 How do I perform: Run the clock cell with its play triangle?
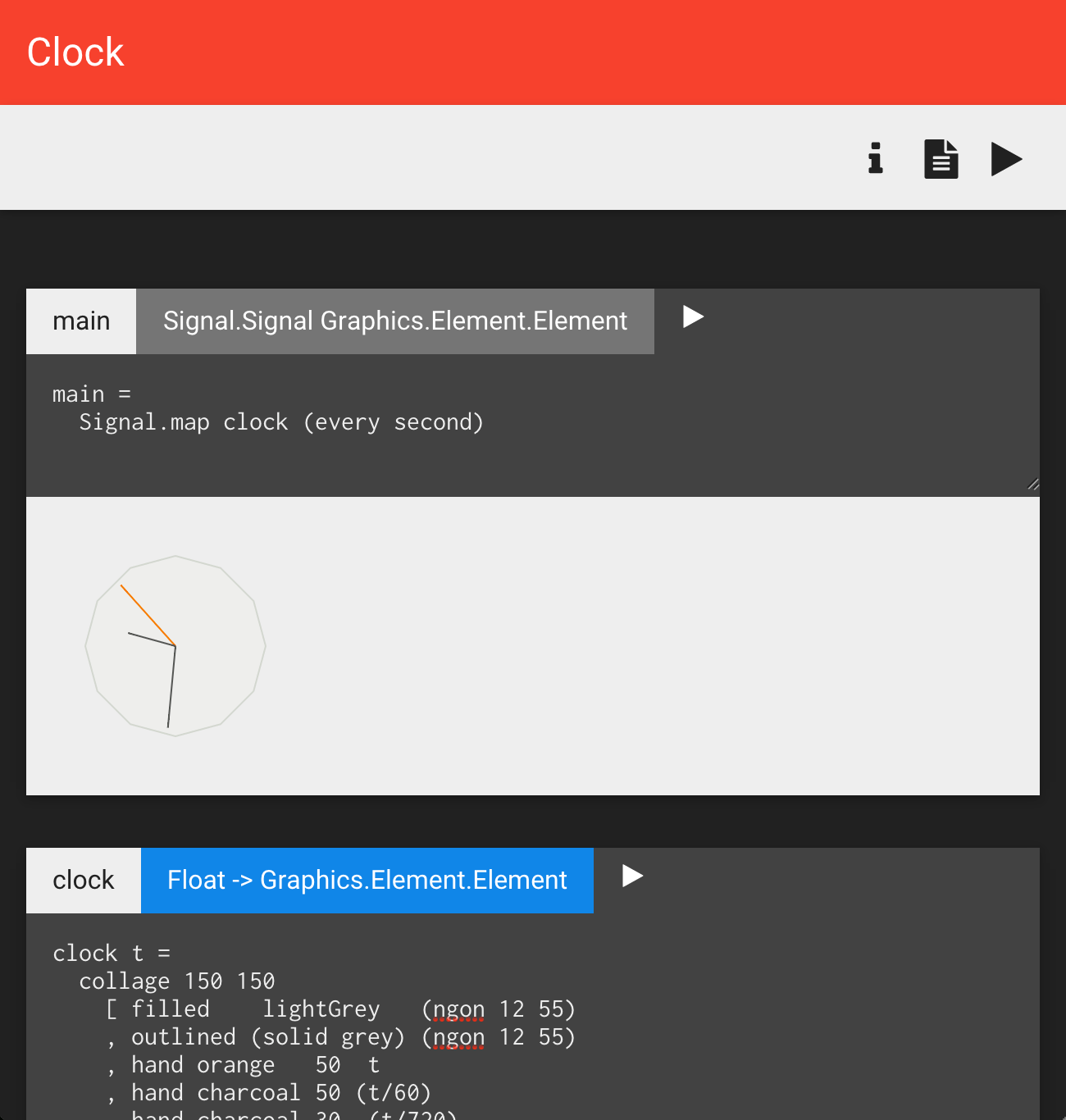631,876
